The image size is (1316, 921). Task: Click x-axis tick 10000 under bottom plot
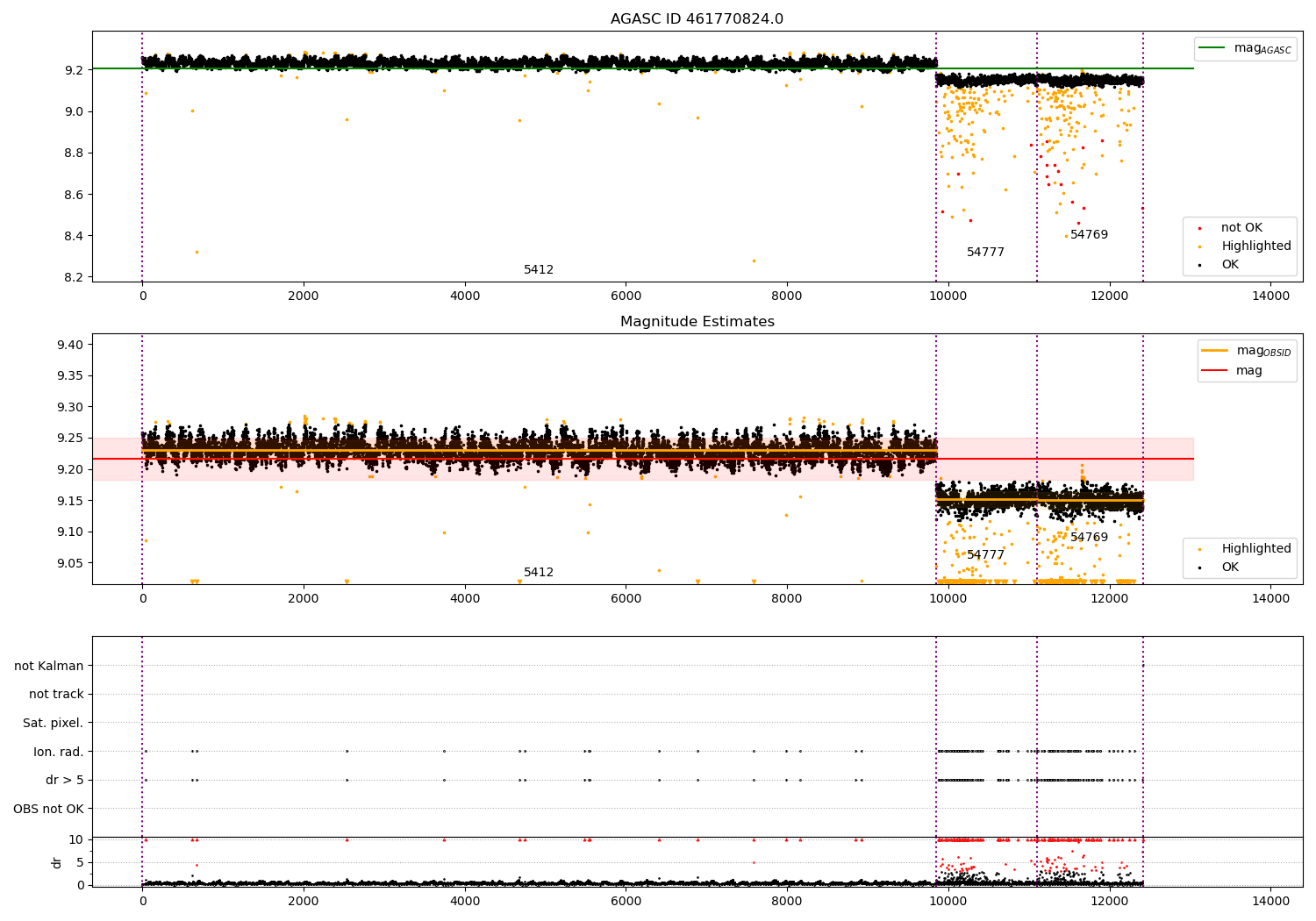click(948, 901)
